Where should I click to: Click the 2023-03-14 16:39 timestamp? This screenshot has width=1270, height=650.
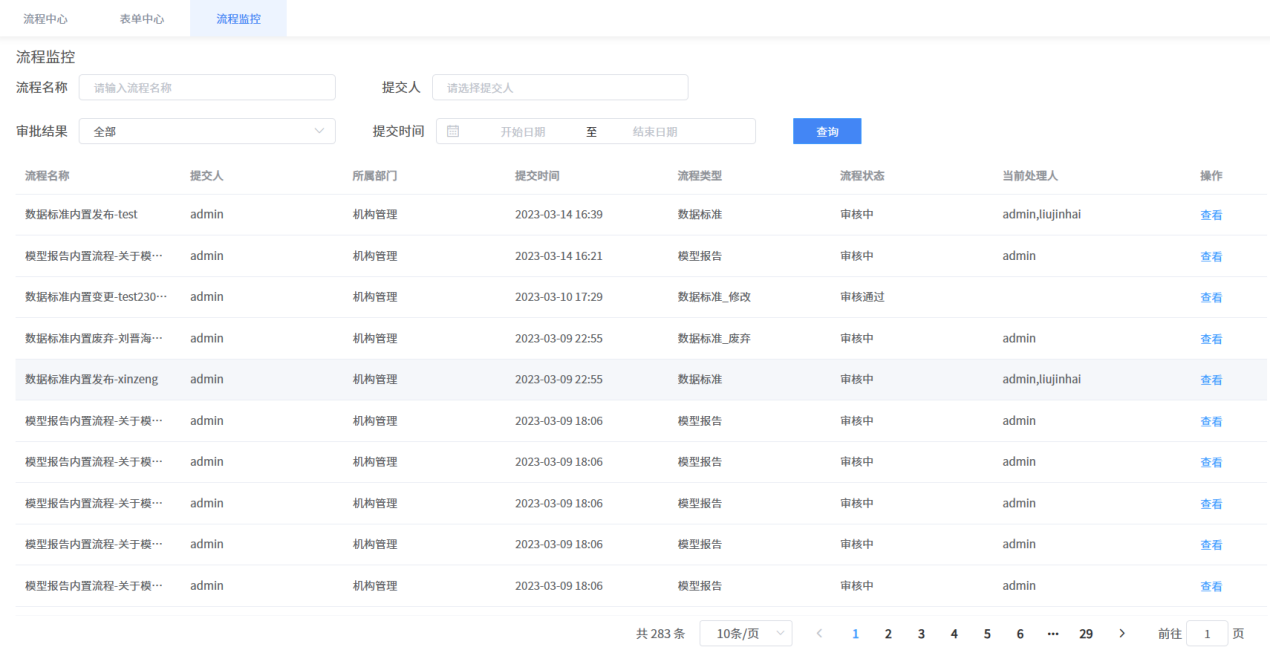559,214
